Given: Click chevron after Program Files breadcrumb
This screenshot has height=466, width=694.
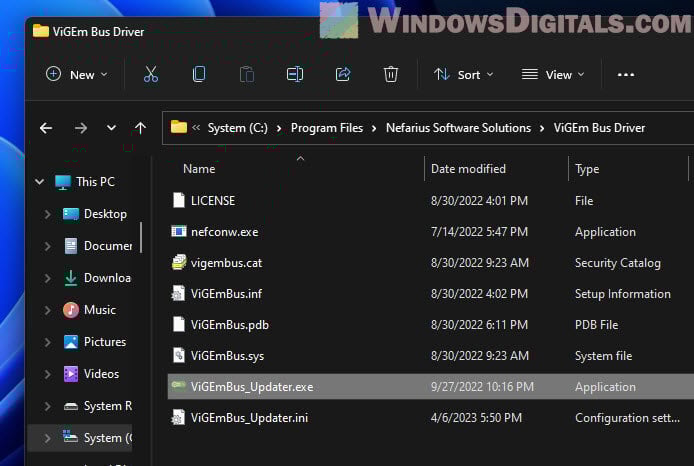Looking at the screenshot, I should pos(374,128).
